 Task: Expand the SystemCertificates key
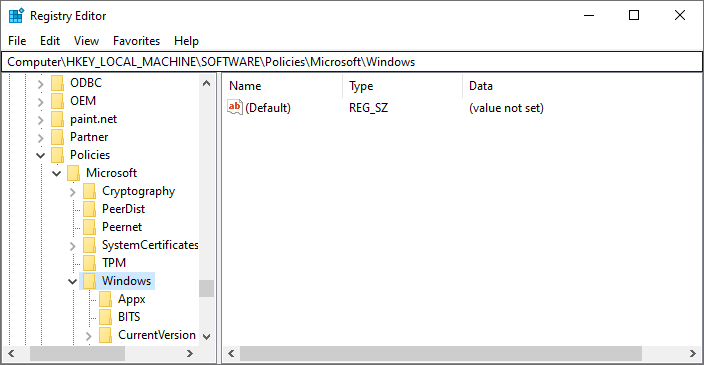[73, 246]
